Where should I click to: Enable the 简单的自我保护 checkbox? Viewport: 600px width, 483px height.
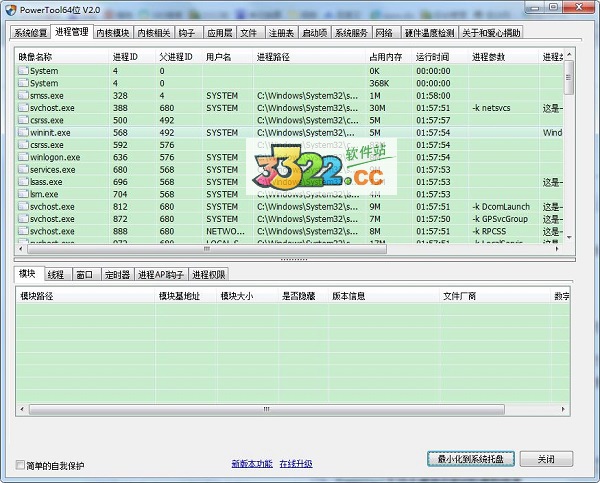coord(20,465)
